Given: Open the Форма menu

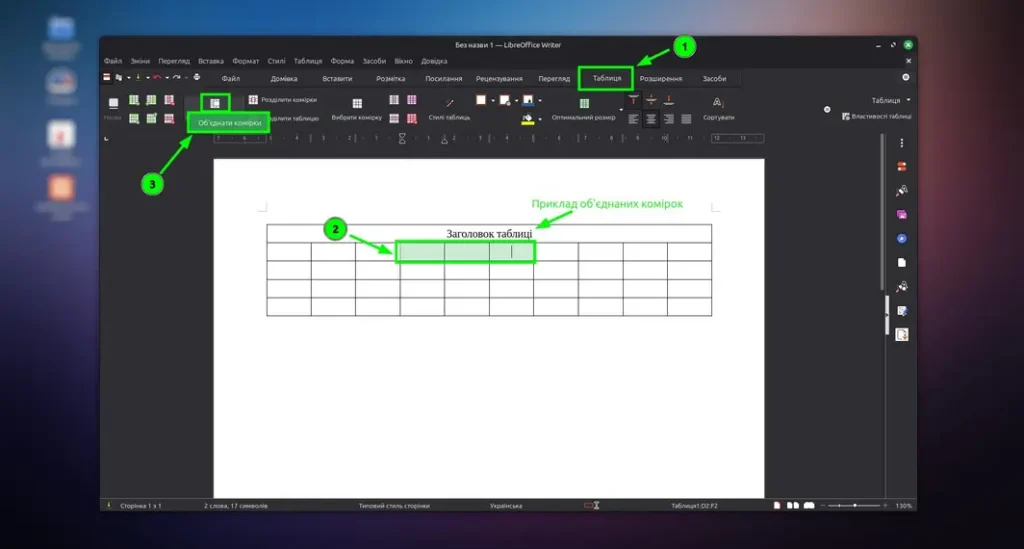Looking at the screenshot, I should pyautogui.click(x=342, y=61).
